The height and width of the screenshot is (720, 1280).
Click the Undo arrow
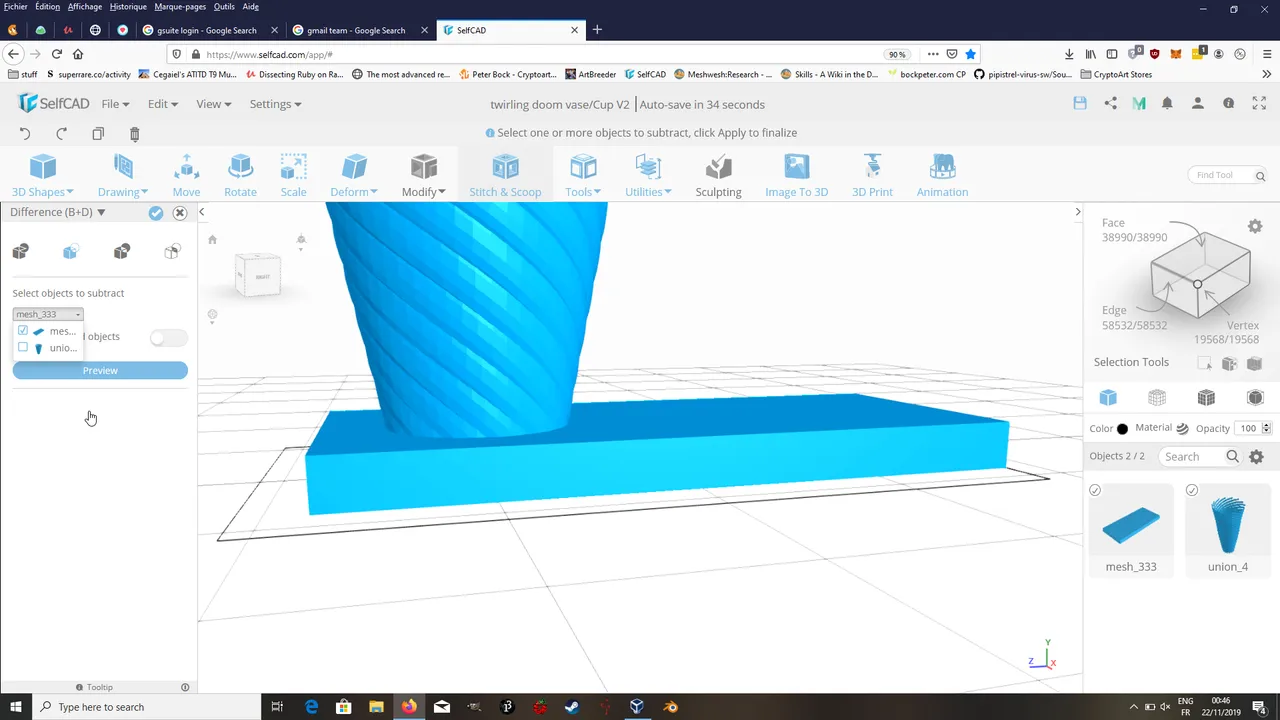[25, 134]
